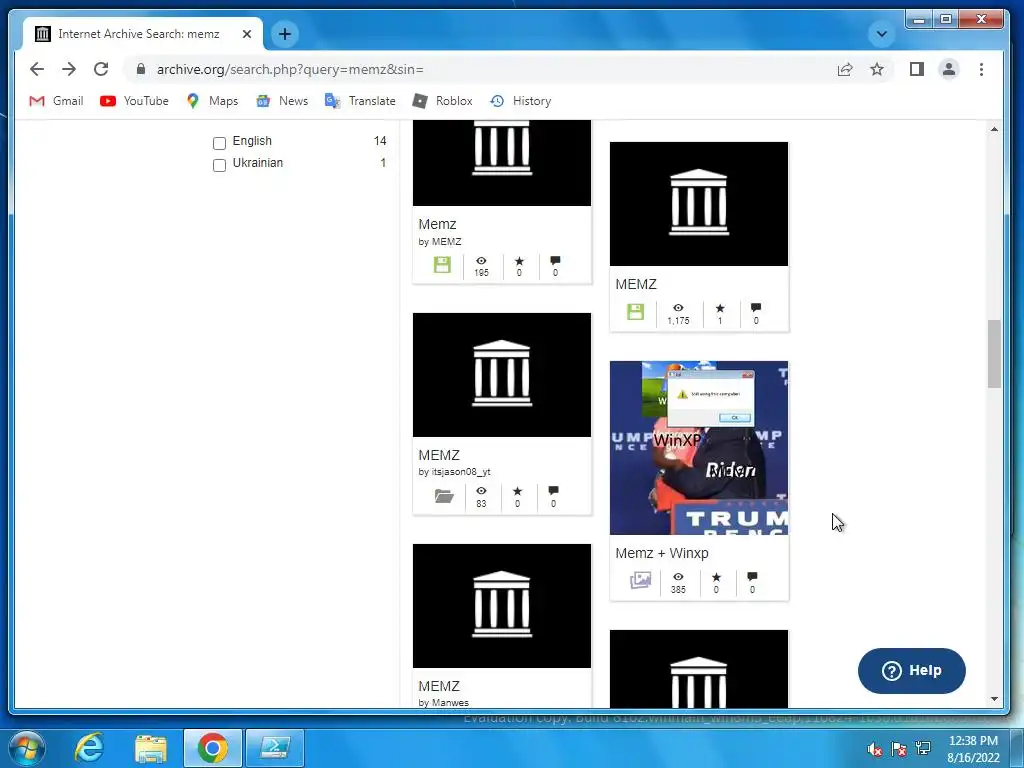Open the Memz + Winxp title link
The height and width of the screenshot is (768, 1024).
coord(662,553)
